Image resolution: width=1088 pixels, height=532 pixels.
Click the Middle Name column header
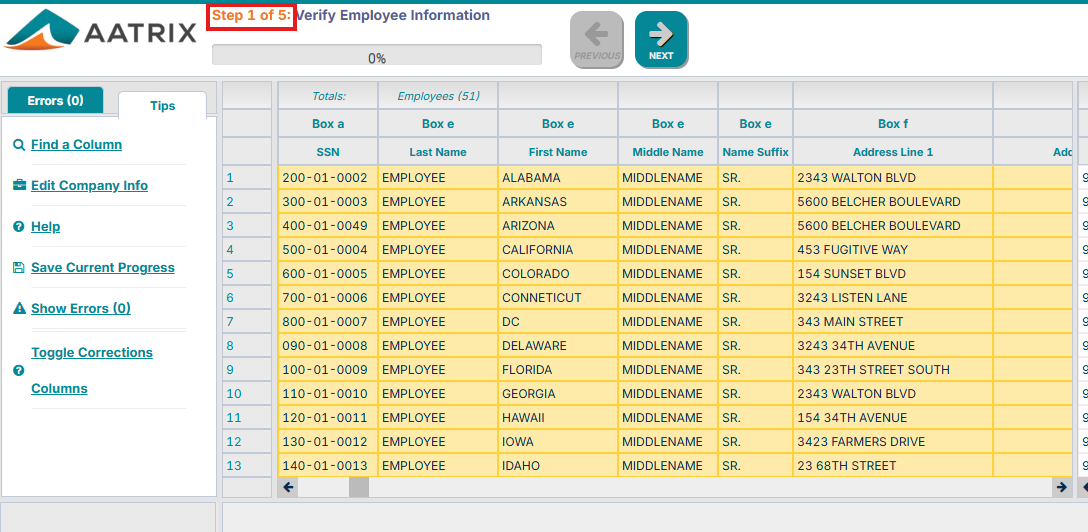668,152
